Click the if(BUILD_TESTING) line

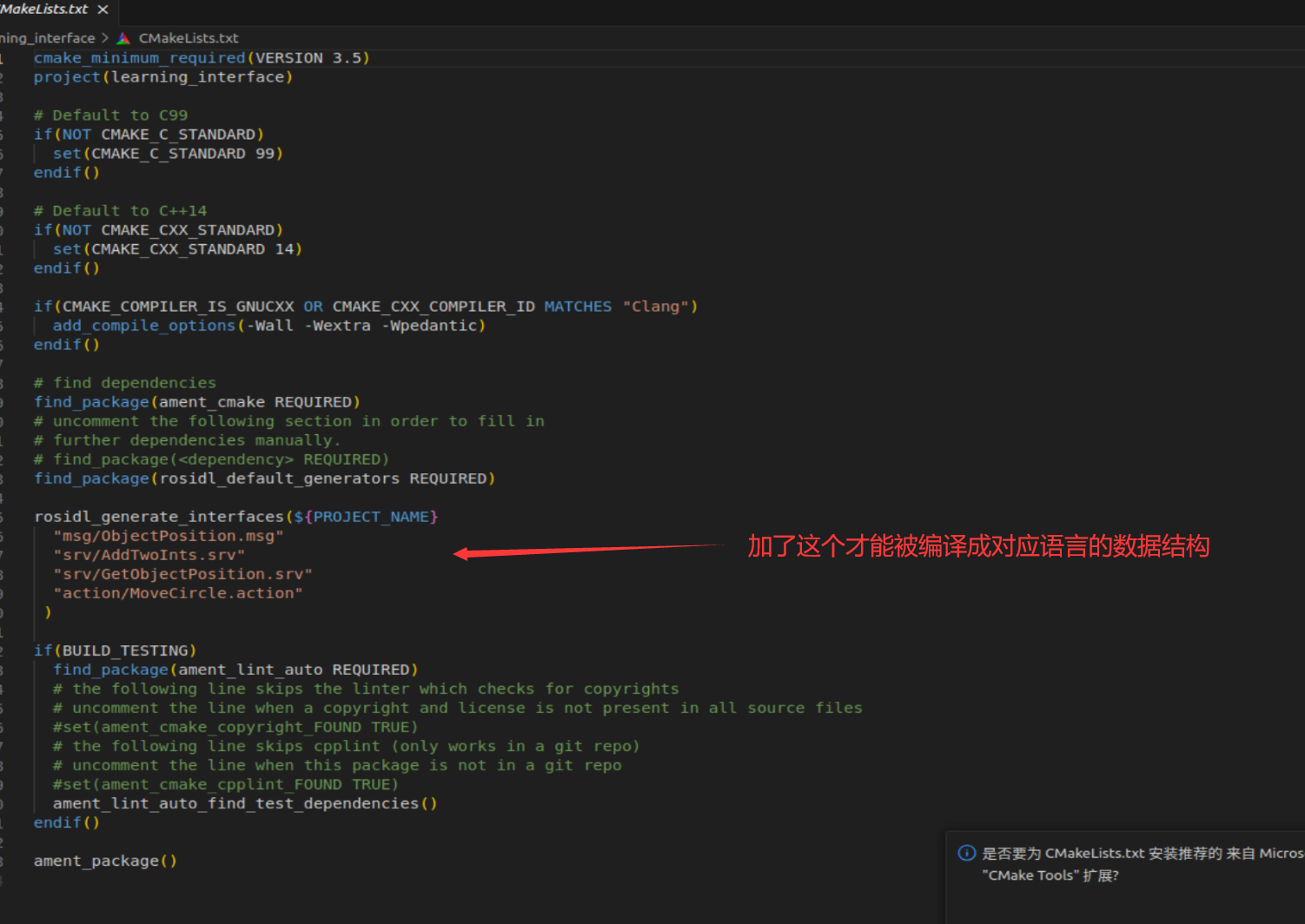[x=115, y=650]
